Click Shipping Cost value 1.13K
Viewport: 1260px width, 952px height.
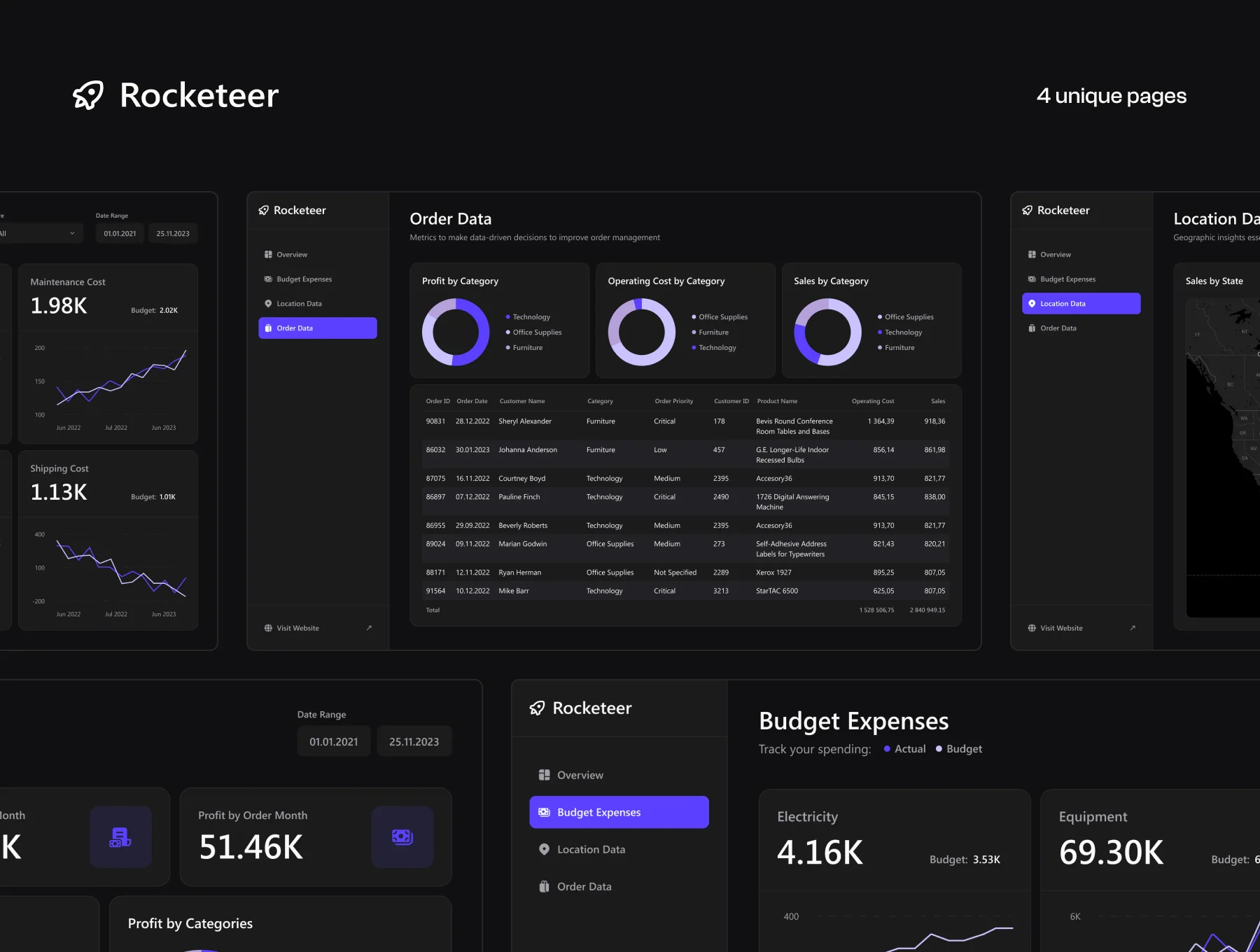point(59,493)
